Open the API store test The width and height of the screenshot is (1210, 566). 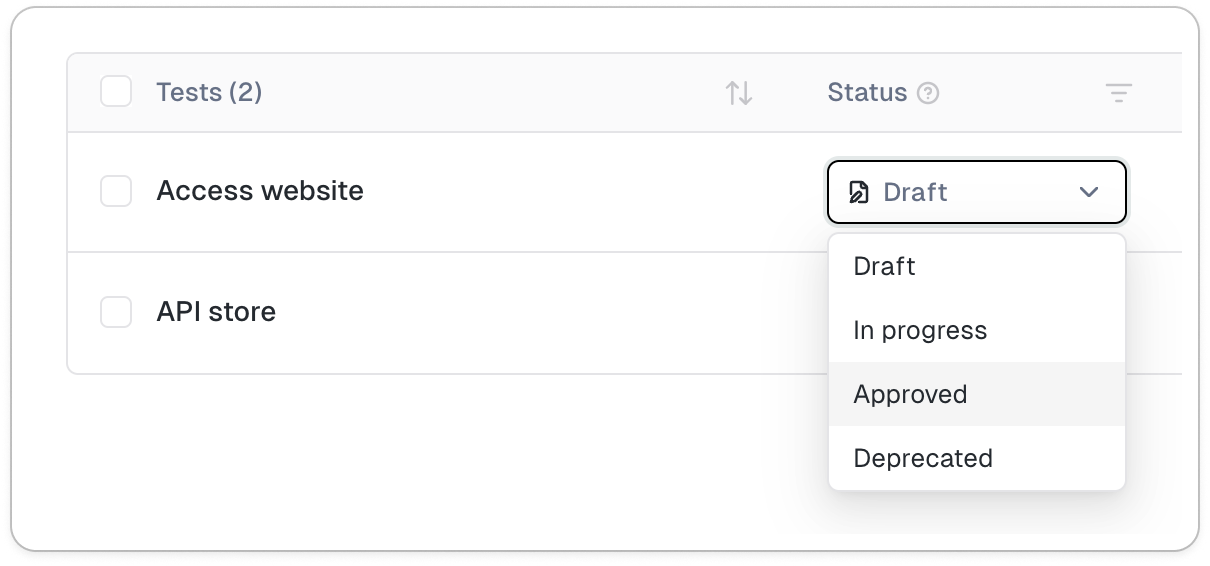coord(216,312)
